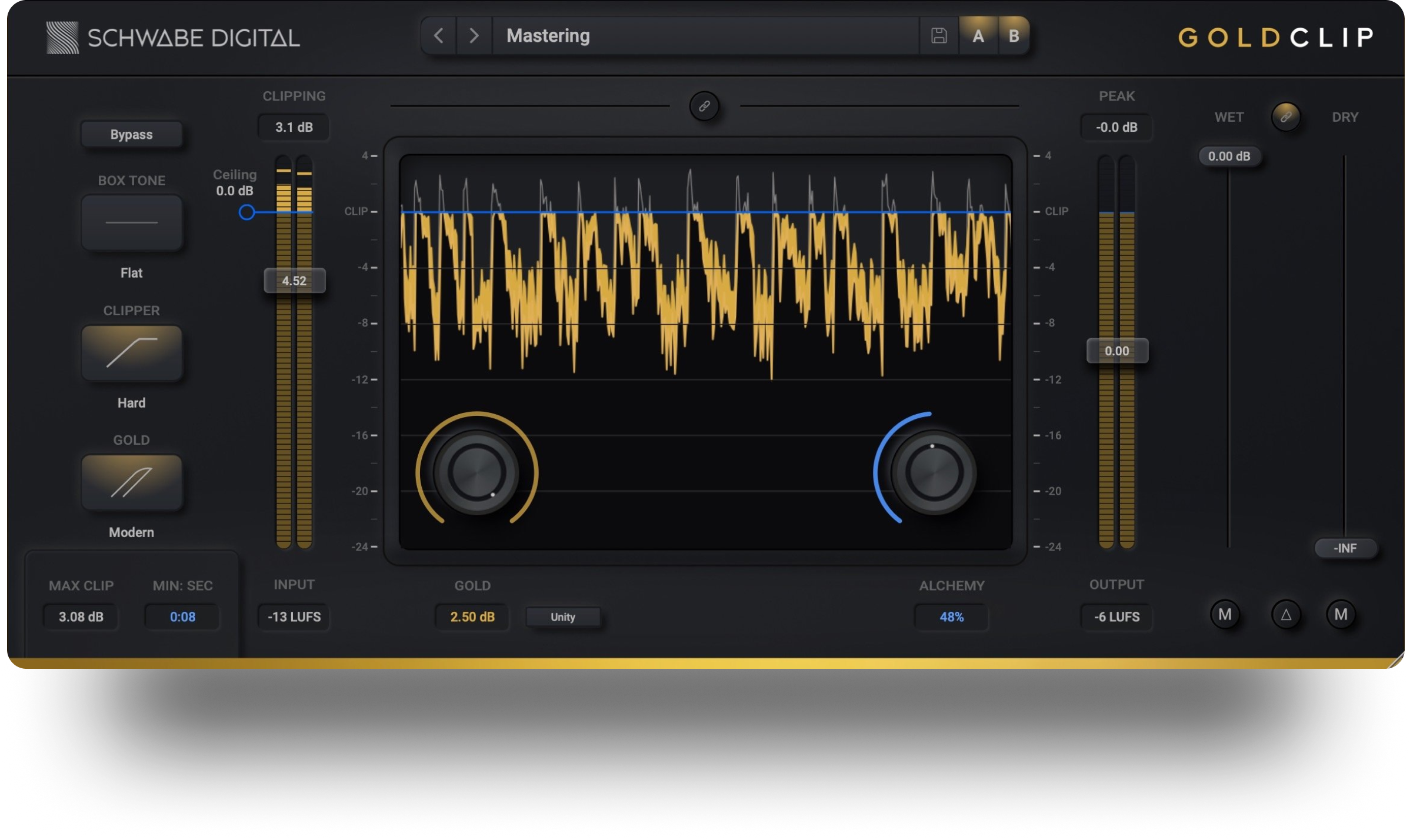Click the Gold amount knob
The height and width of the screenshot is (840, 1410).
point(476,472)
